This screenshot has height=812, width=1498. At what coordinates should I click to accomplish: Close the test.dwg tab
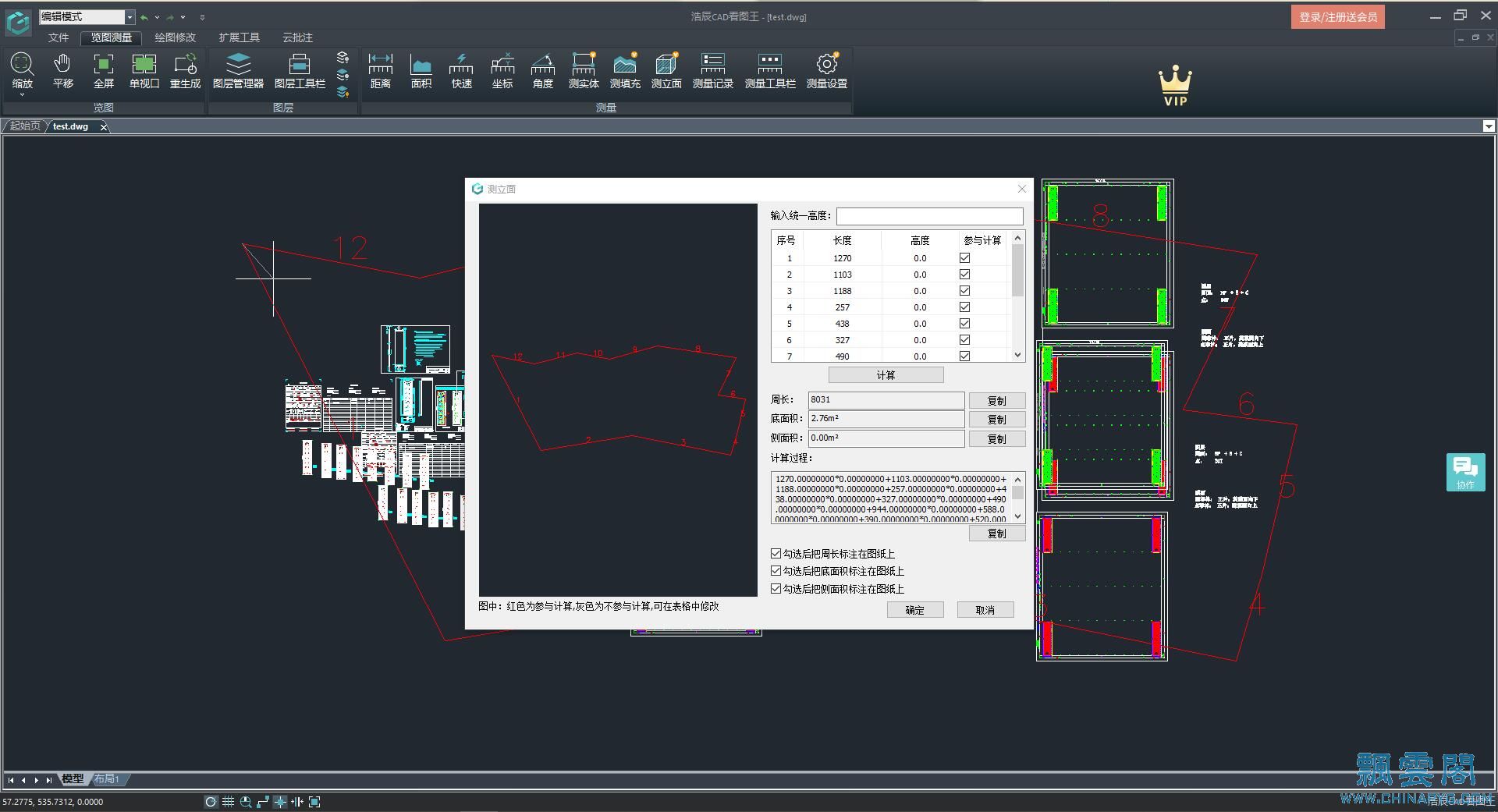(x=103, y=126)
